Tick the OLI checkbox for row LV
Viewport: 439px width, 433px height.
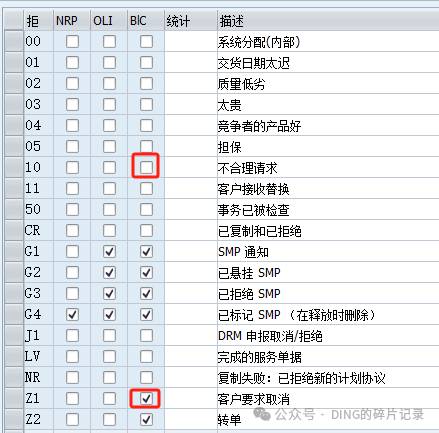[x=109, y=357]
